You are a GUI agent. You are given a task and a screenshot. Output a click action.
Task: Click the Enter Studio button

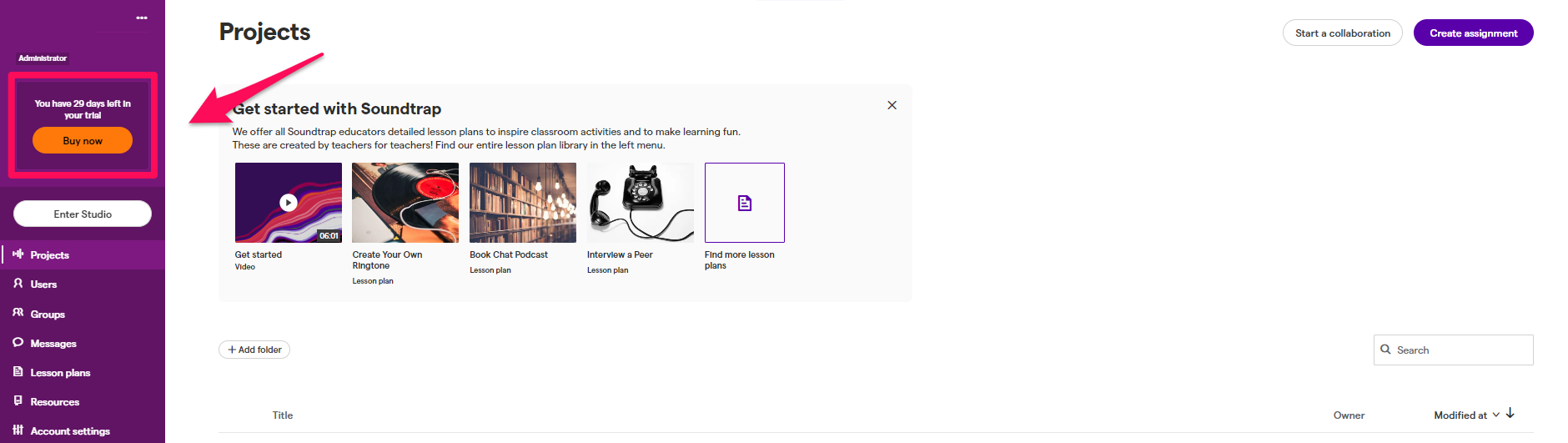coord(83,214)
